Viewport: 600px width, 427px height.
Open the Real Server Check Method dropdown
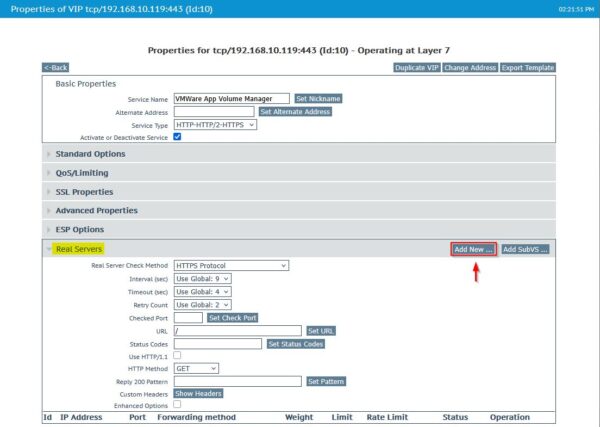click(231, 266)
